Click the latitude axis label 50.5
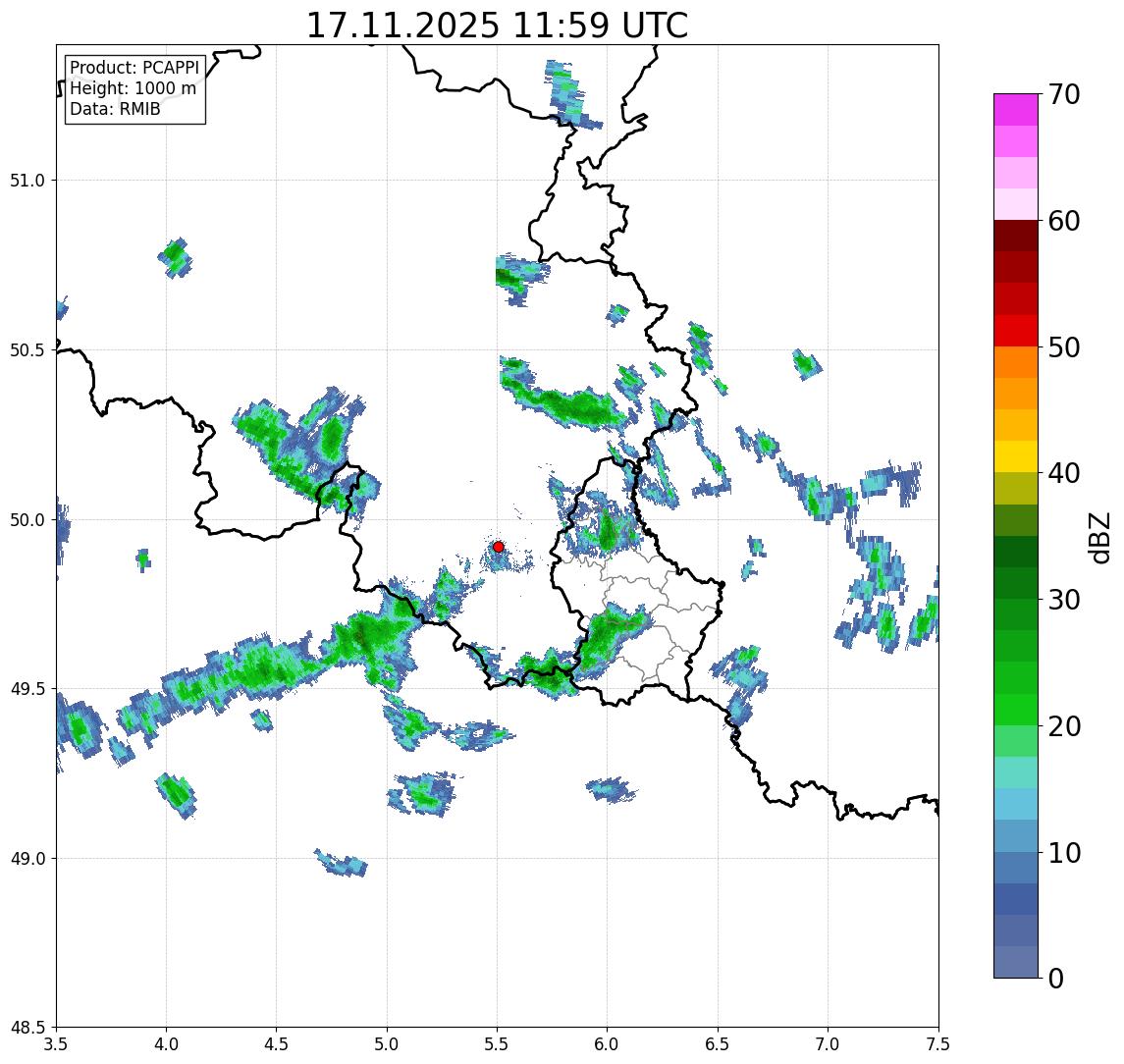Viewport: 1124px width, 1064px height. point(27,350)
